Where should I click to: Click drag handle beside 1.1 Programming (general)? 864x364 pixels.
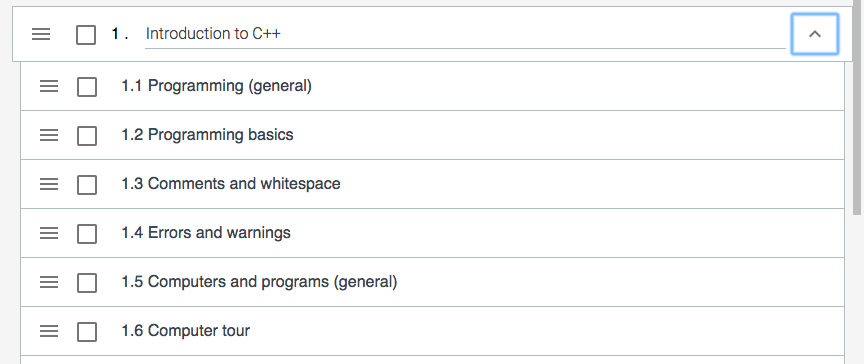click(49, 86)
